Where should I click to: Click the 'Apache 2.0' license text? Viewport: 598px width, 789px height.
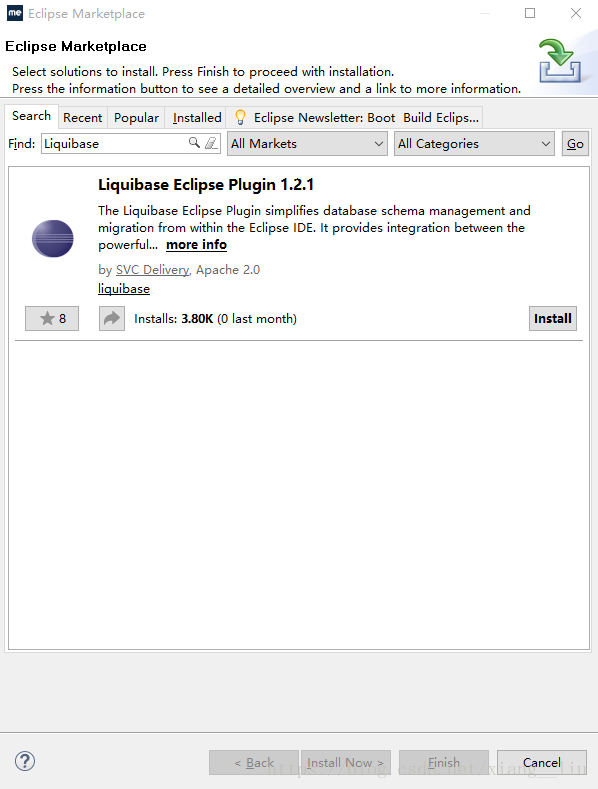tap(228, 270)
